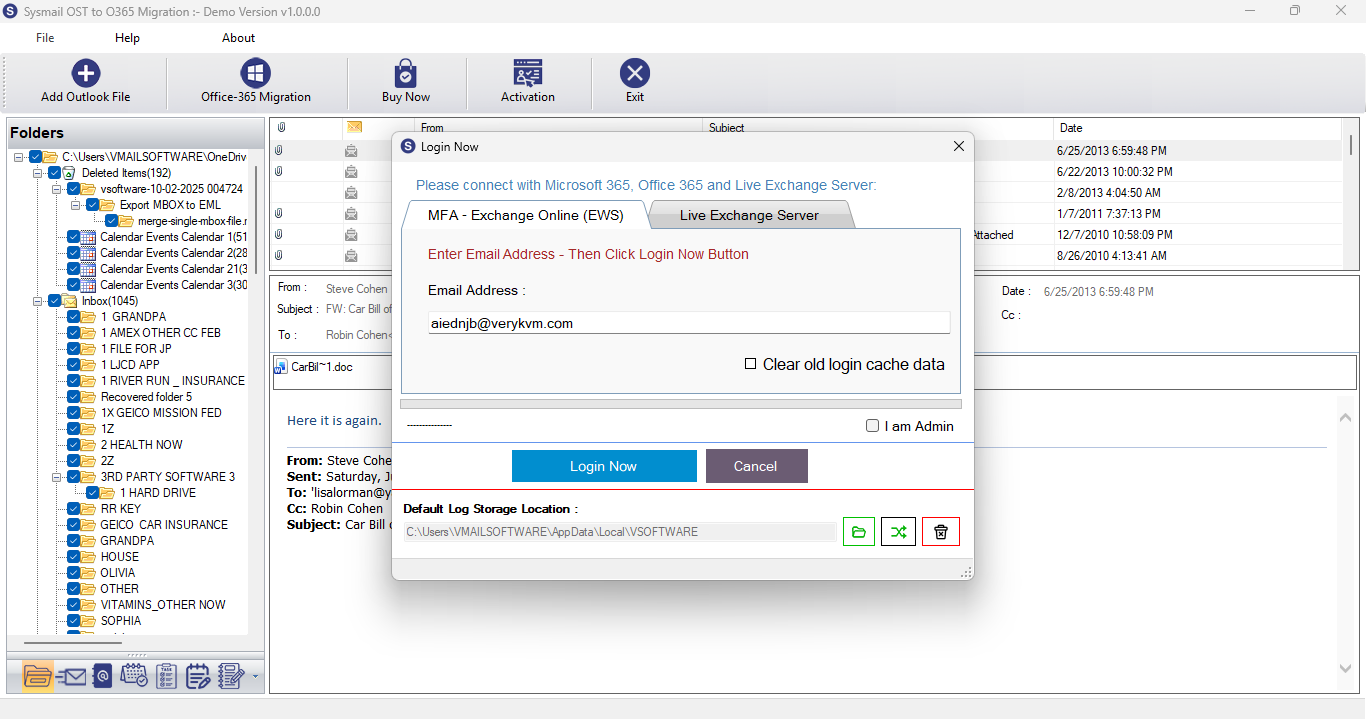Viewport: 1366px width, 720px height.
Task: Open the notes with pencil icon
Action: tap(231, 676)
